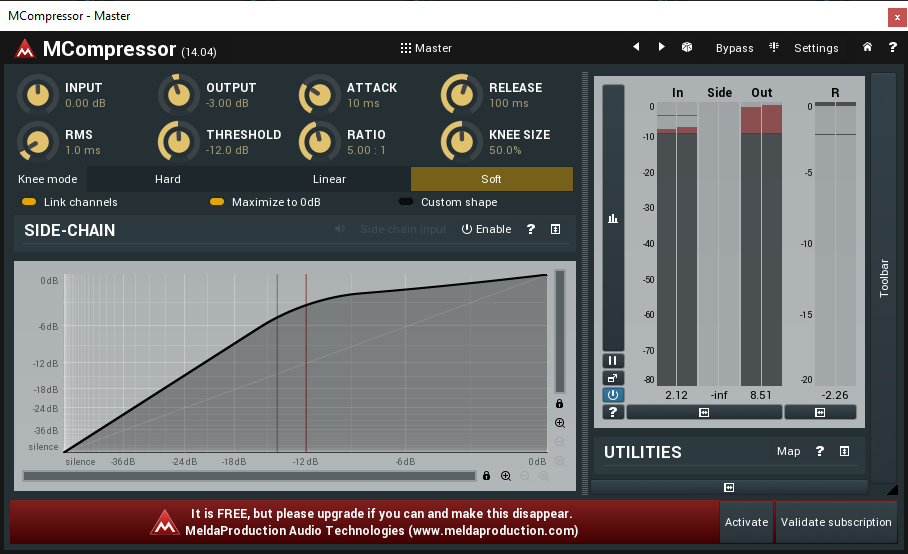Open the Master preset selector
The height and width of the screenshot is (554, 908).
click(x=426, y=48)
